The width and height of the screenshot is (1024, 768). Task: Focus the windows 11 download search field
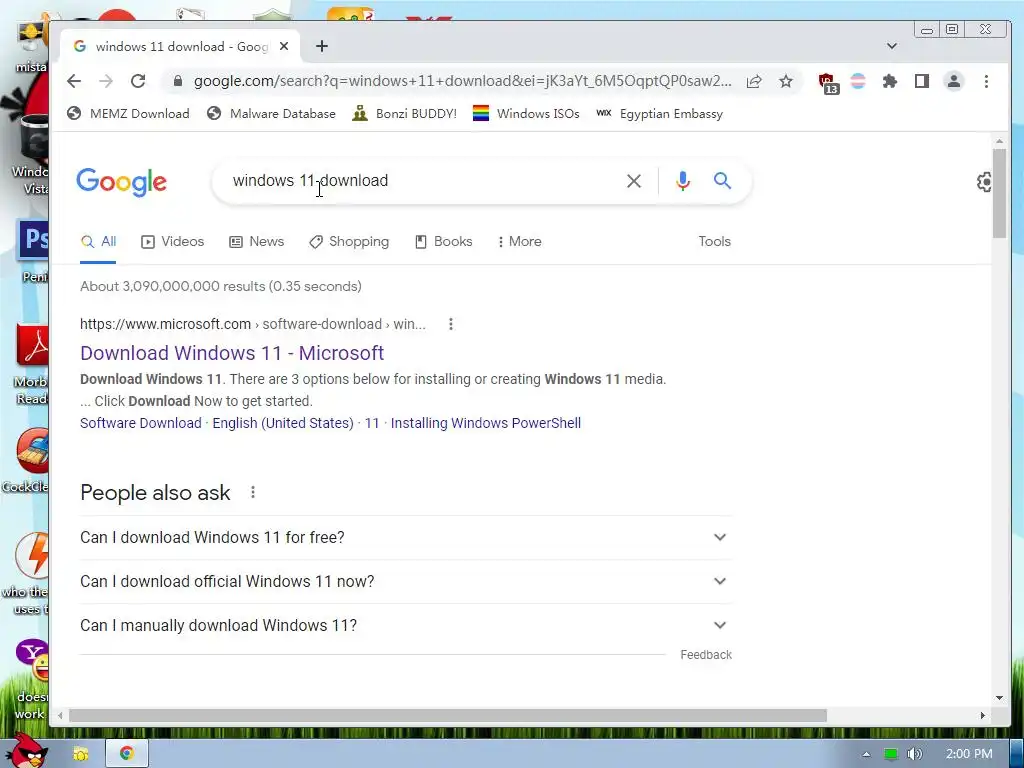418,181
